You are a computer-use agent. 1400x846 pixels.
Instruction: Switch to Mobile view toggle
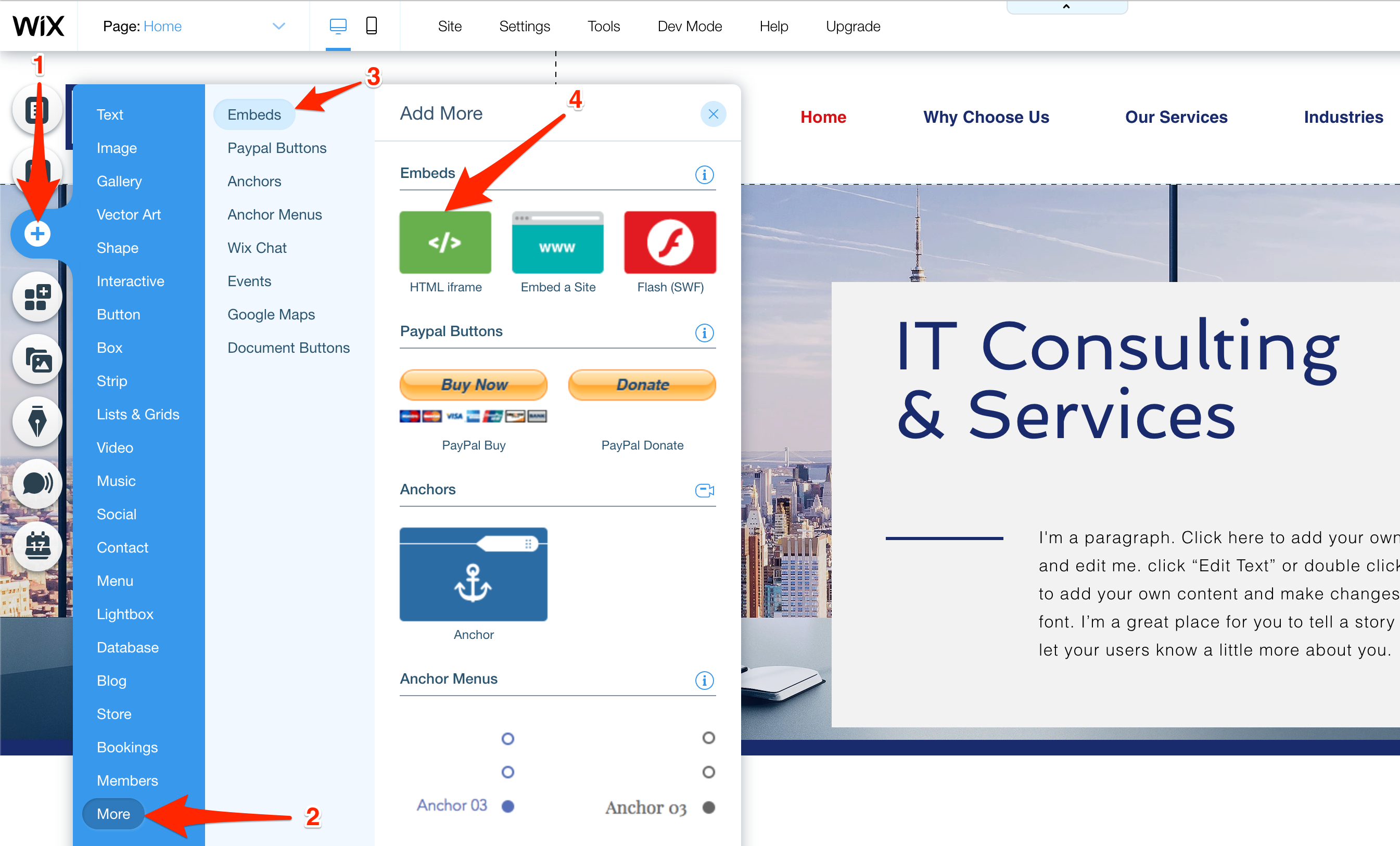coord(372,25)
